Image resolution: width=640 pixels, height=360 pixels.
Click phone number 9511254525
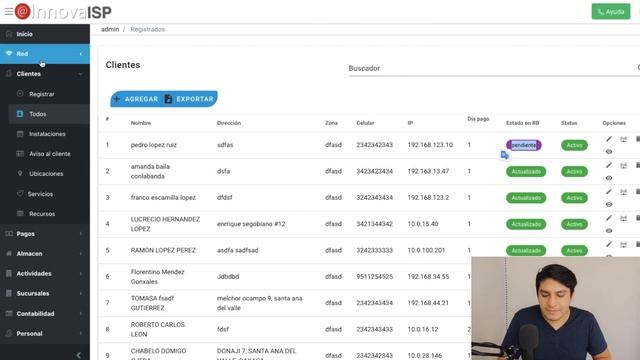tap(374, 277)
